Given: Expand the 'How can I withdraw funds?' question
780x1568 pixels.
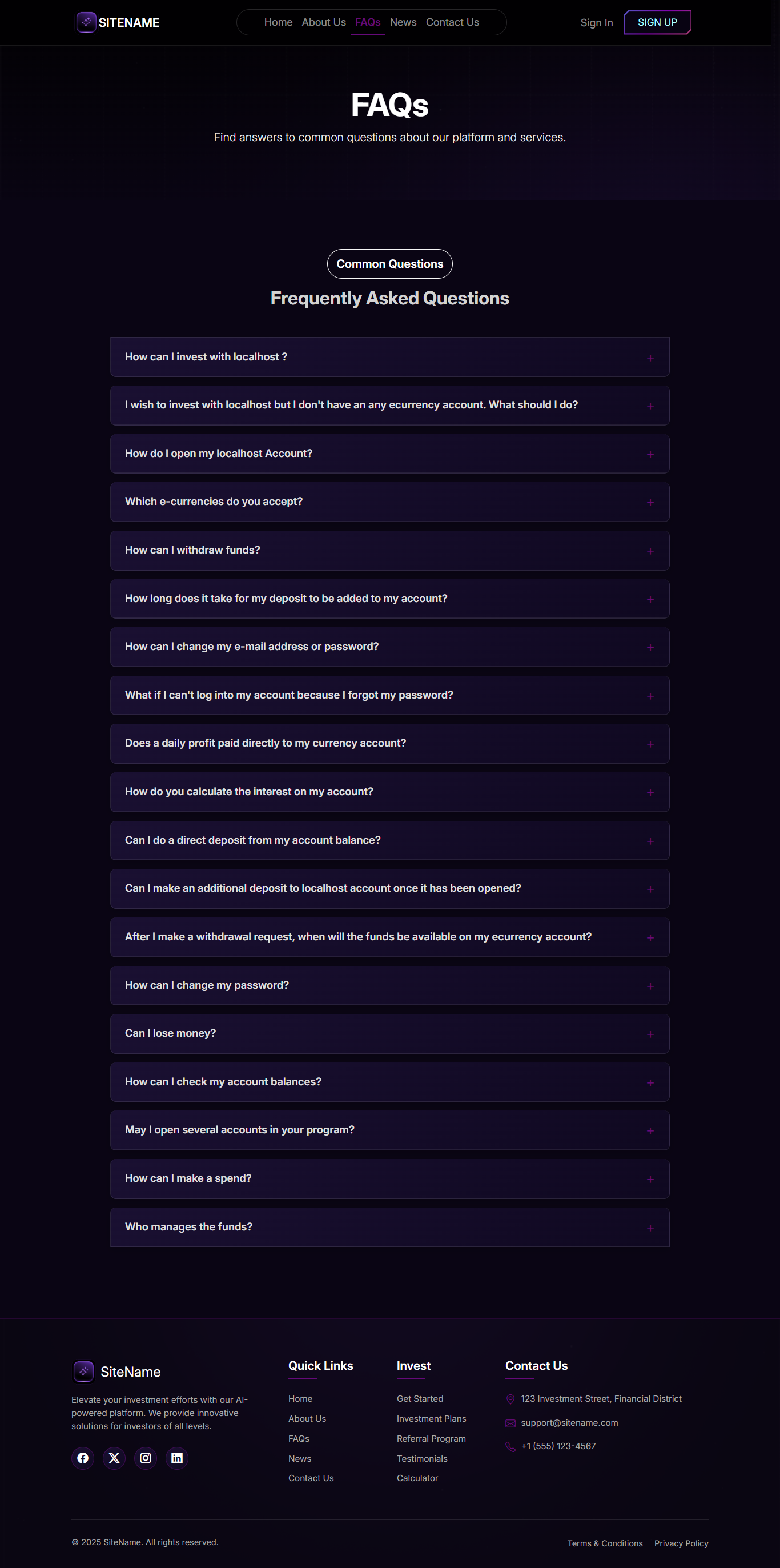Looking at the screenshot, I should point(389,550).
